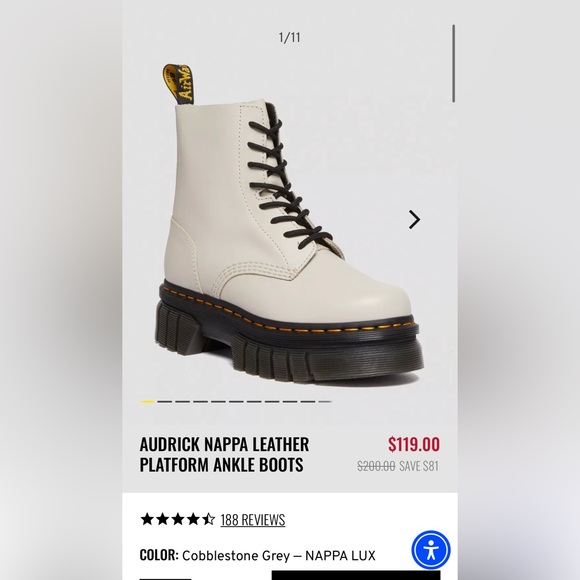Click the red $119.00 sale price

coord(414,444)
